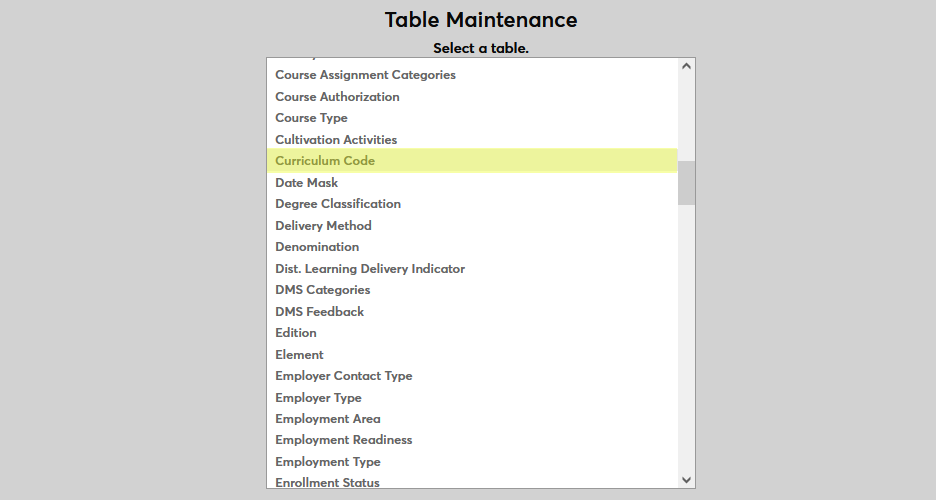Select DMS Categories table
Screen dimensions: 936x500
(x=322, y=290)
